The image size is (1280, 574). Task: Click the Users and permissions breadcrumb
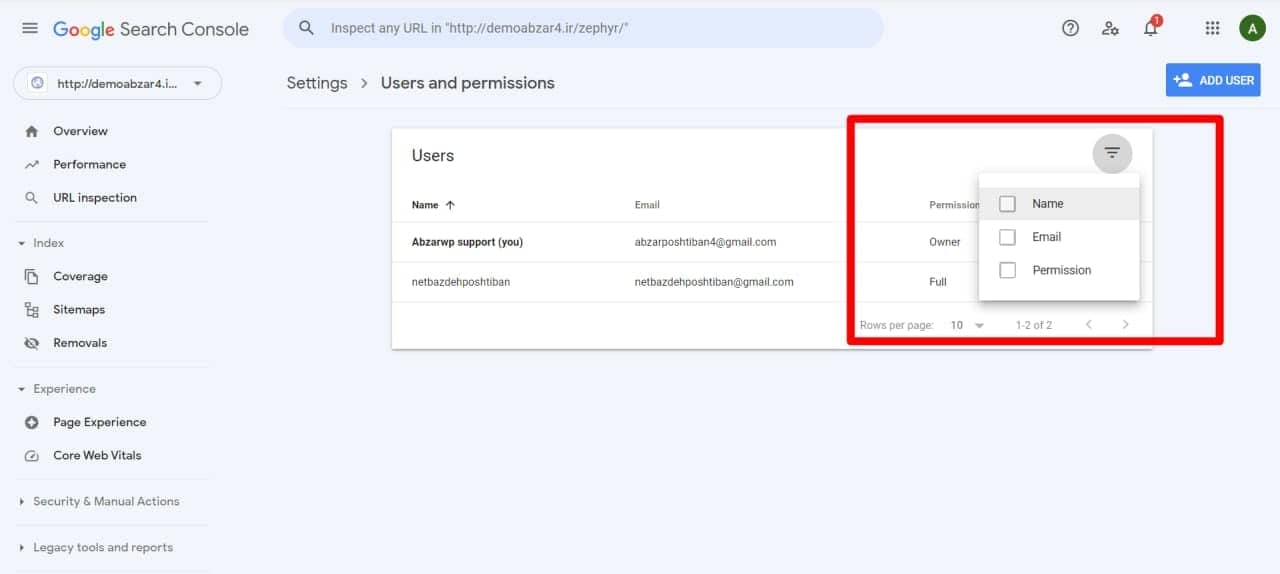467,83
